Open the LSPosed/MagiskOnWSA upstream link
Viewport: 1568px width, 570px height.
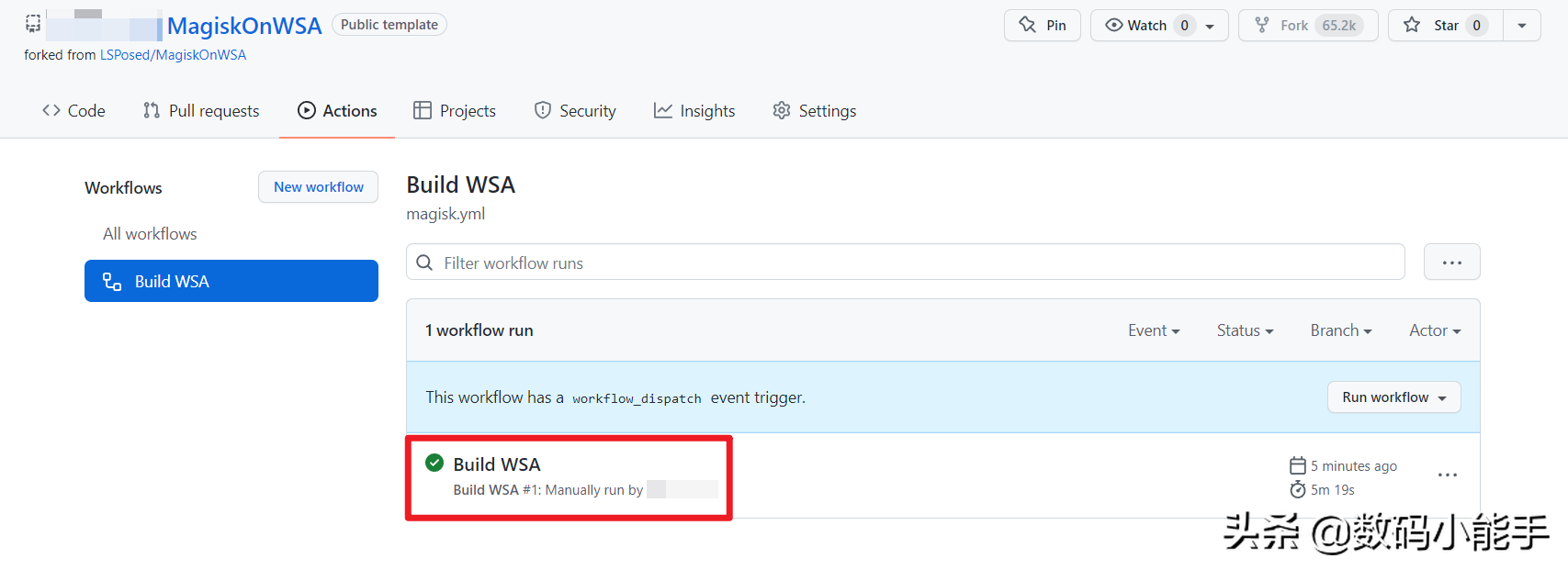[173, 55]
